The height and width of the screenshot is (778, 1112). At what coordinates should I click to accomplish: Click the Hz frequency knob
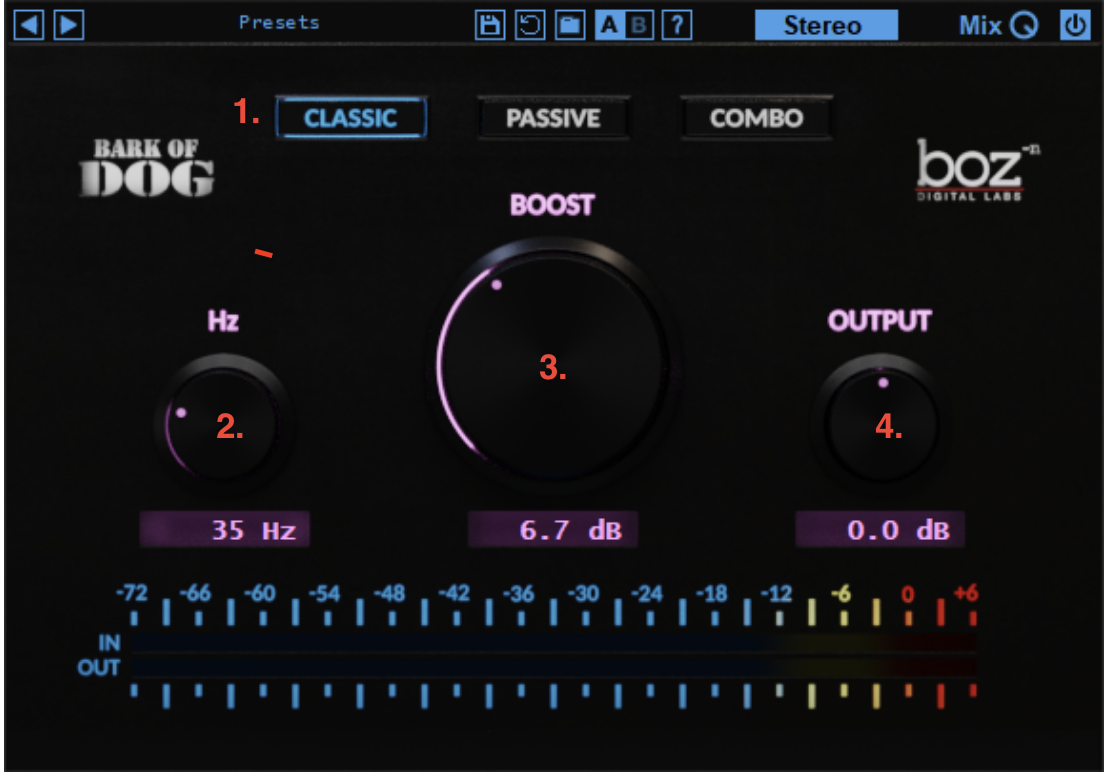(x=223, y=424)
